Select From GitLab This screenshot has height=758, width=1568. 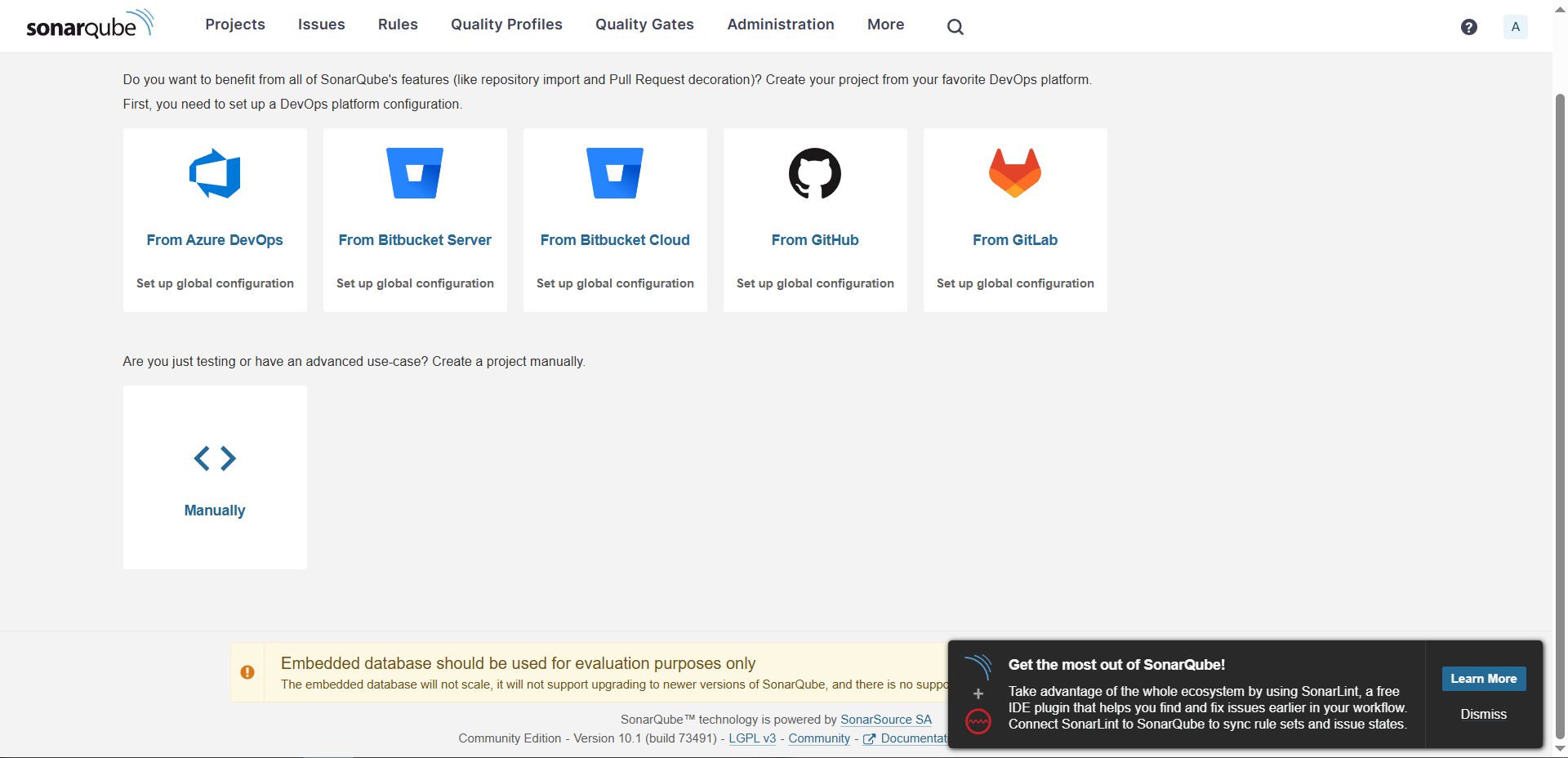pyautogui.click(x=1015, y=240)
